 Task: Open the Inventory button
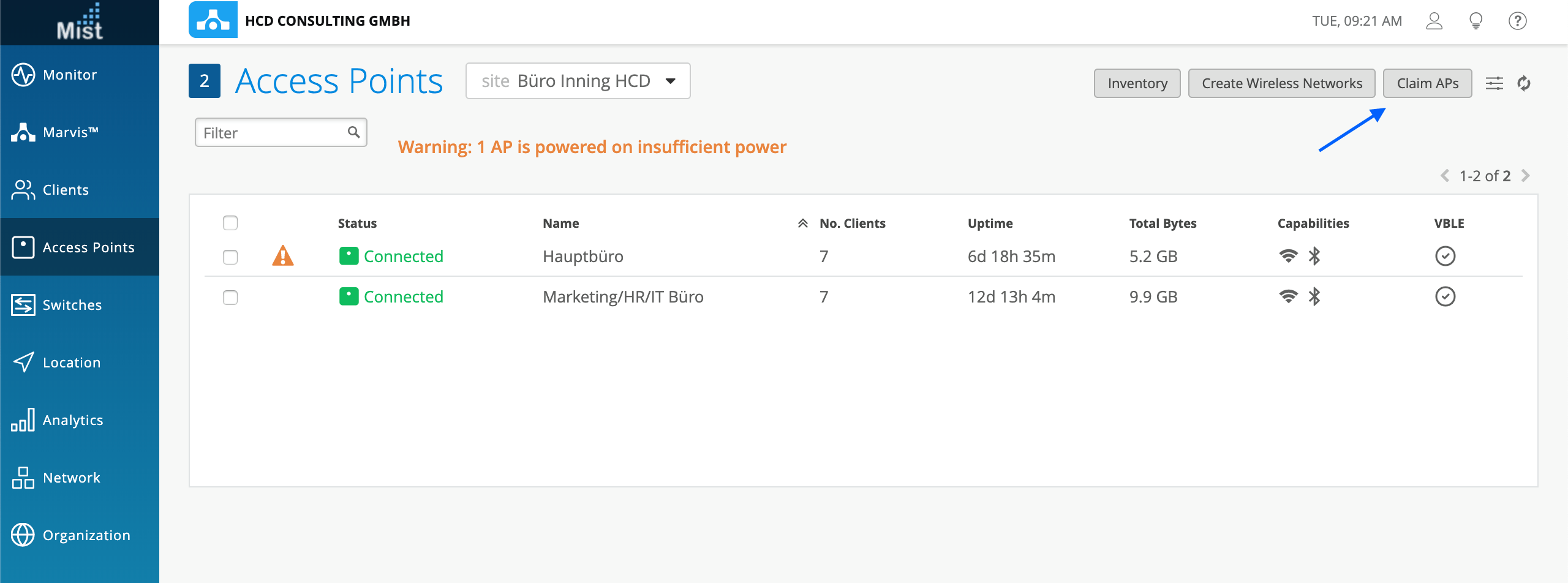1137,83
